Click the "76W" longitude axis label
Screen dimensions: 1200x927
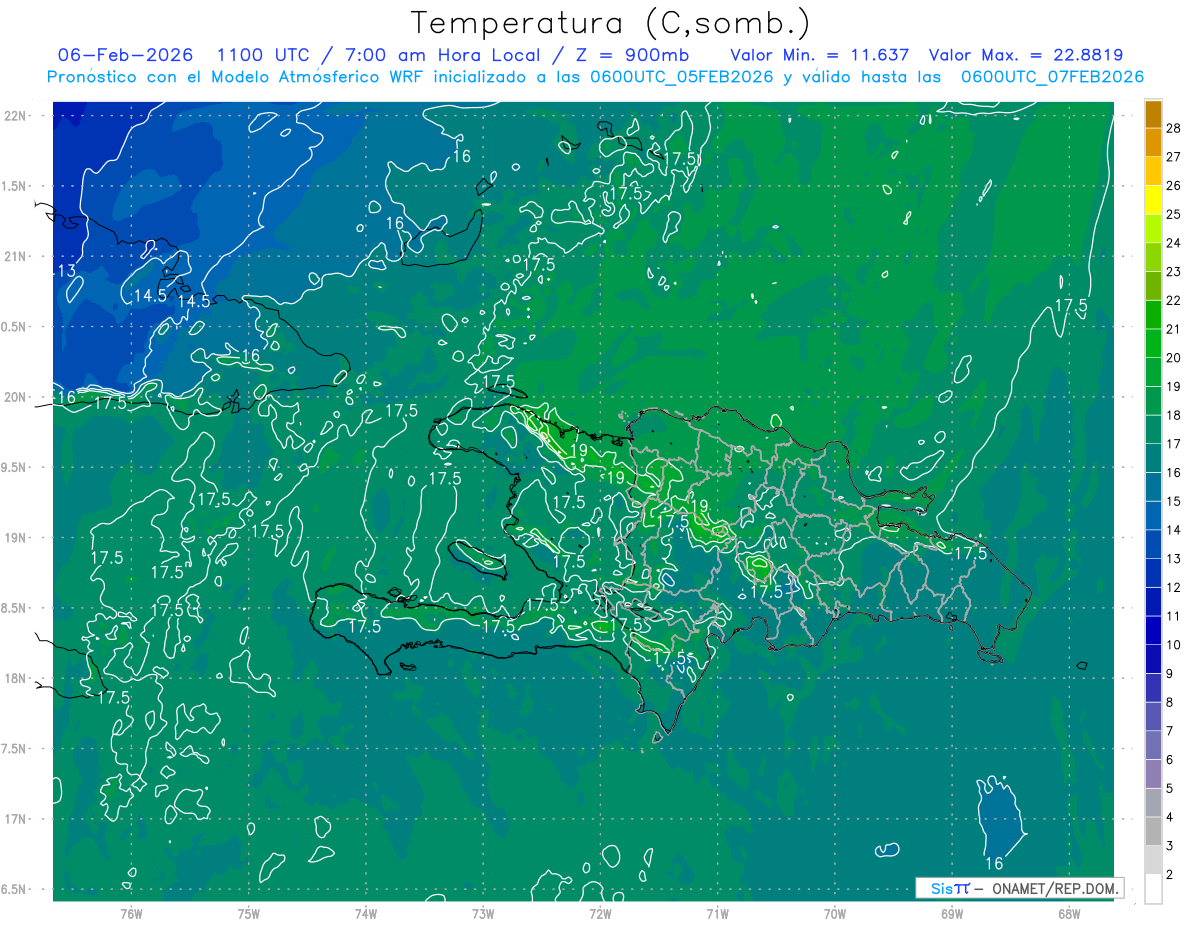coord(131,914)
